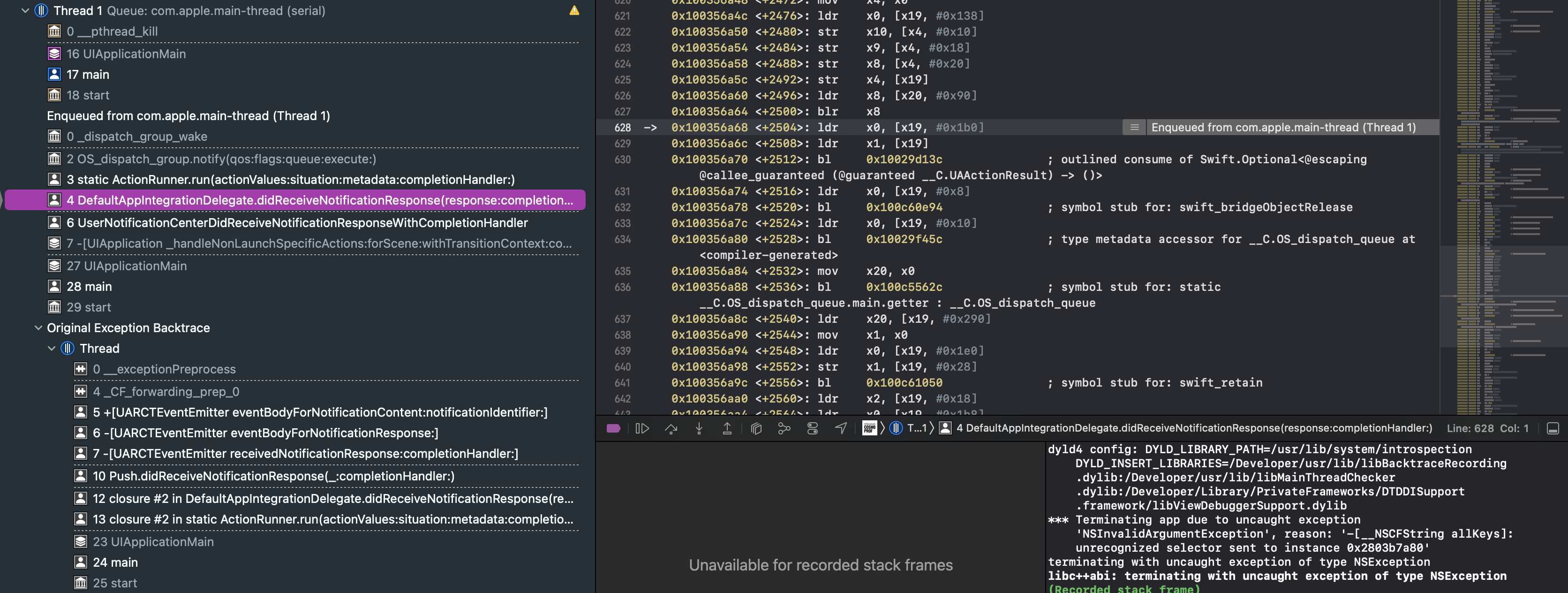Click the continue program execution icon

point(641,429)
